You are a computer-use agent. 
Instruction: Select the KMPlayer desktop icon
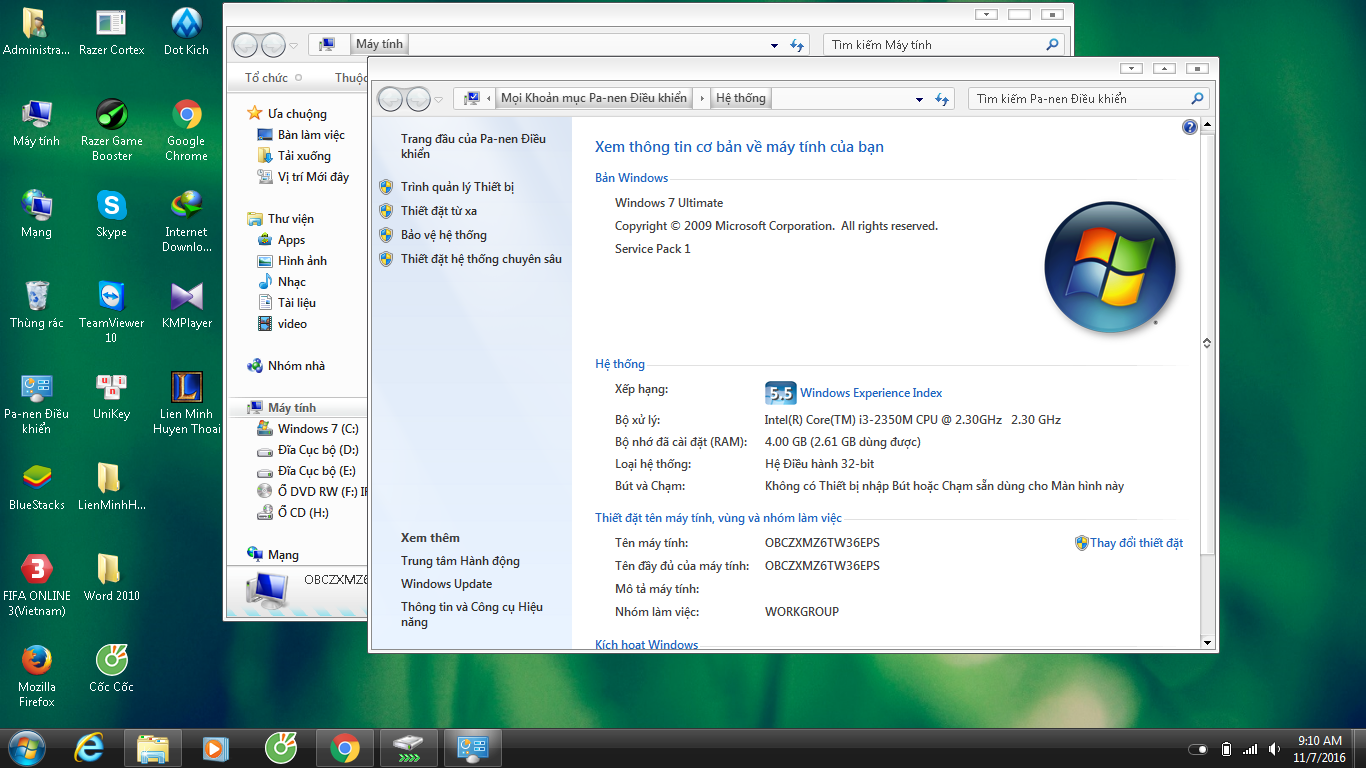pyautogui.click(x=186, y=305)
